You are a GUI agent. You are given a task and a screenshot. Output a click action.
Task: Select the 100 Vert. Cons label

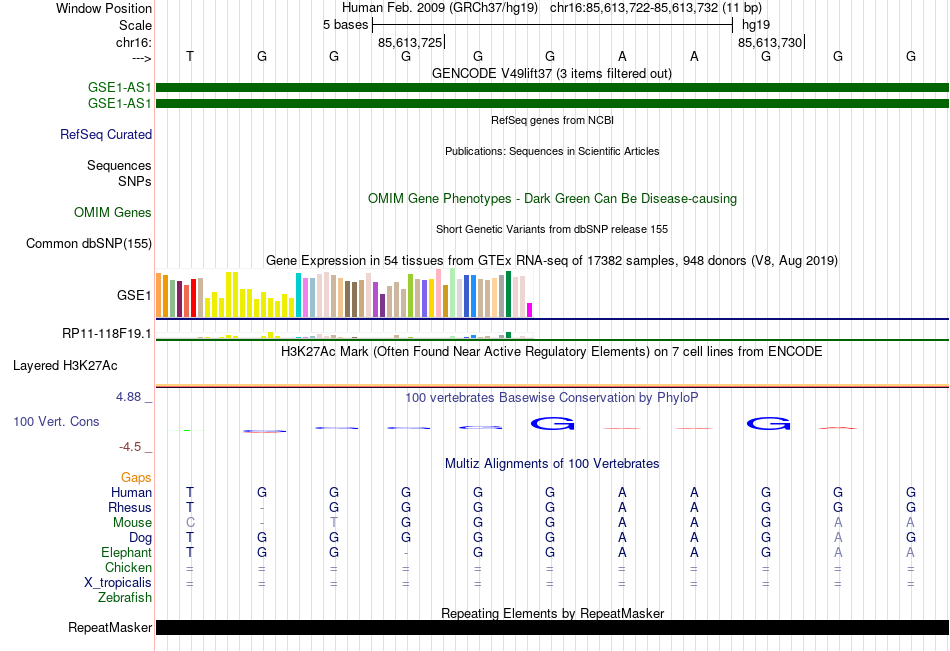(x=56, y=421)
